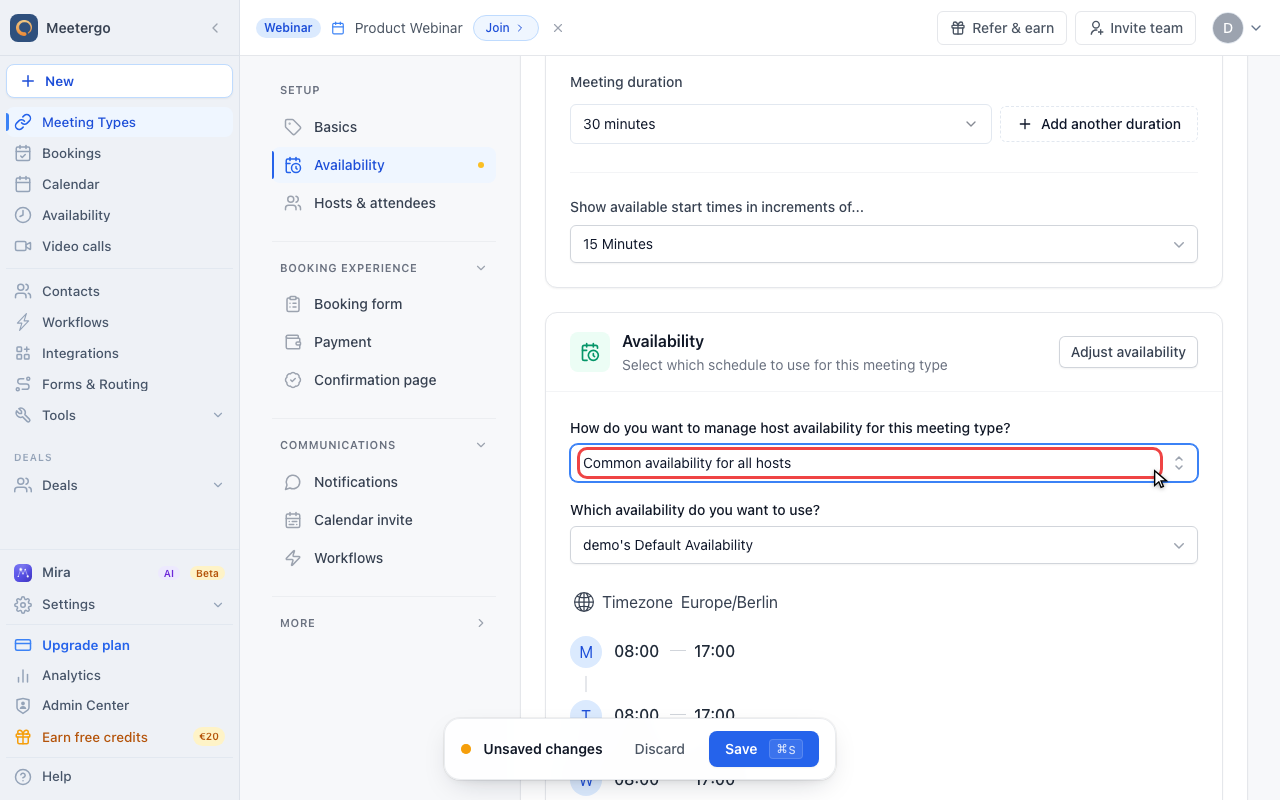1280x800 pixels.
Task: Click the Help question mark icon
Action: click(23, 776)
